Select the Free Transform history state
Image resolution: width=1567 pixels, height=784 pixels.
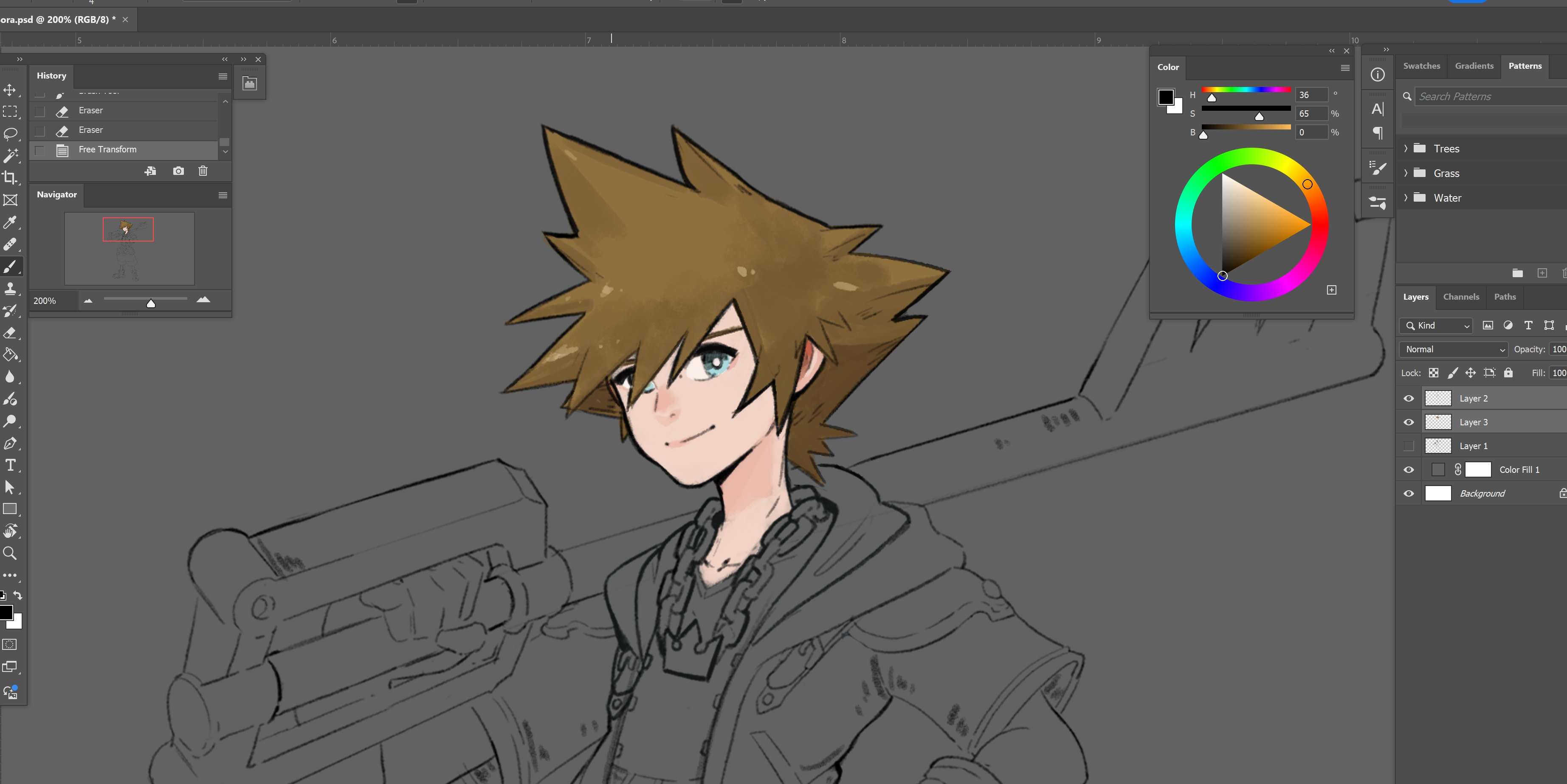(x=108, y=149)
